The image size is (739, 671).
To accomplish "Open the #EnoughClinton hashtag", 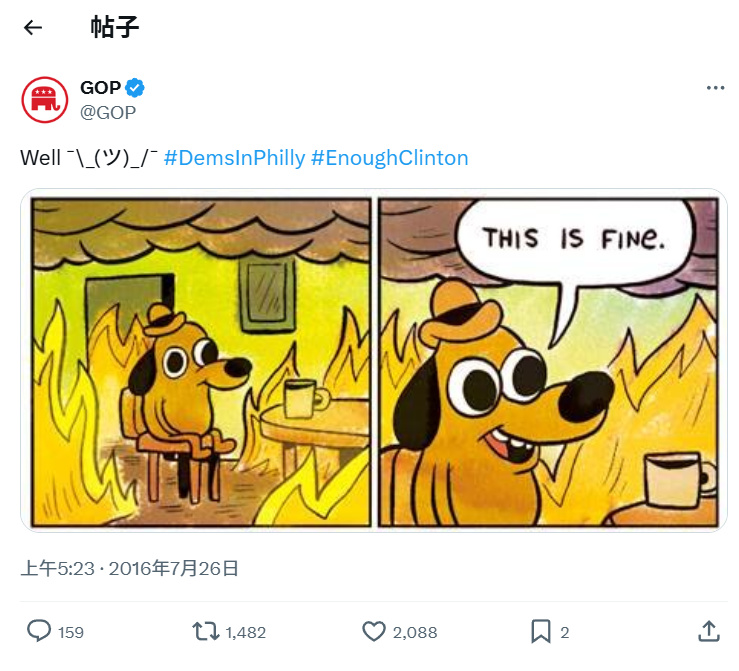I will point(389,158).
